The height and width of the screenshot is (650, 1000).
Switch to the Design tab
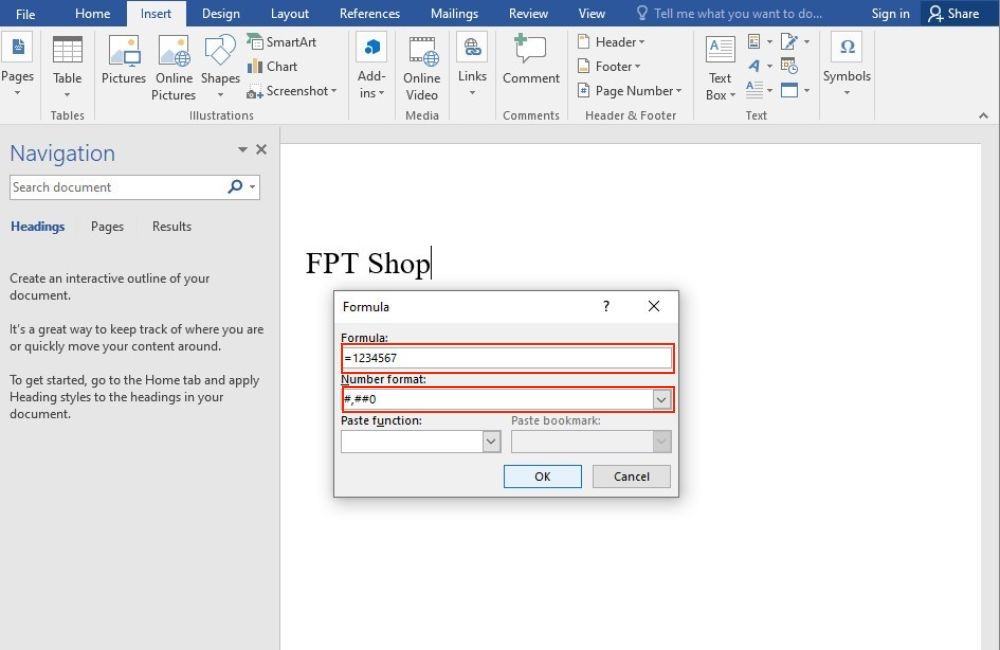tap(221, 13)
